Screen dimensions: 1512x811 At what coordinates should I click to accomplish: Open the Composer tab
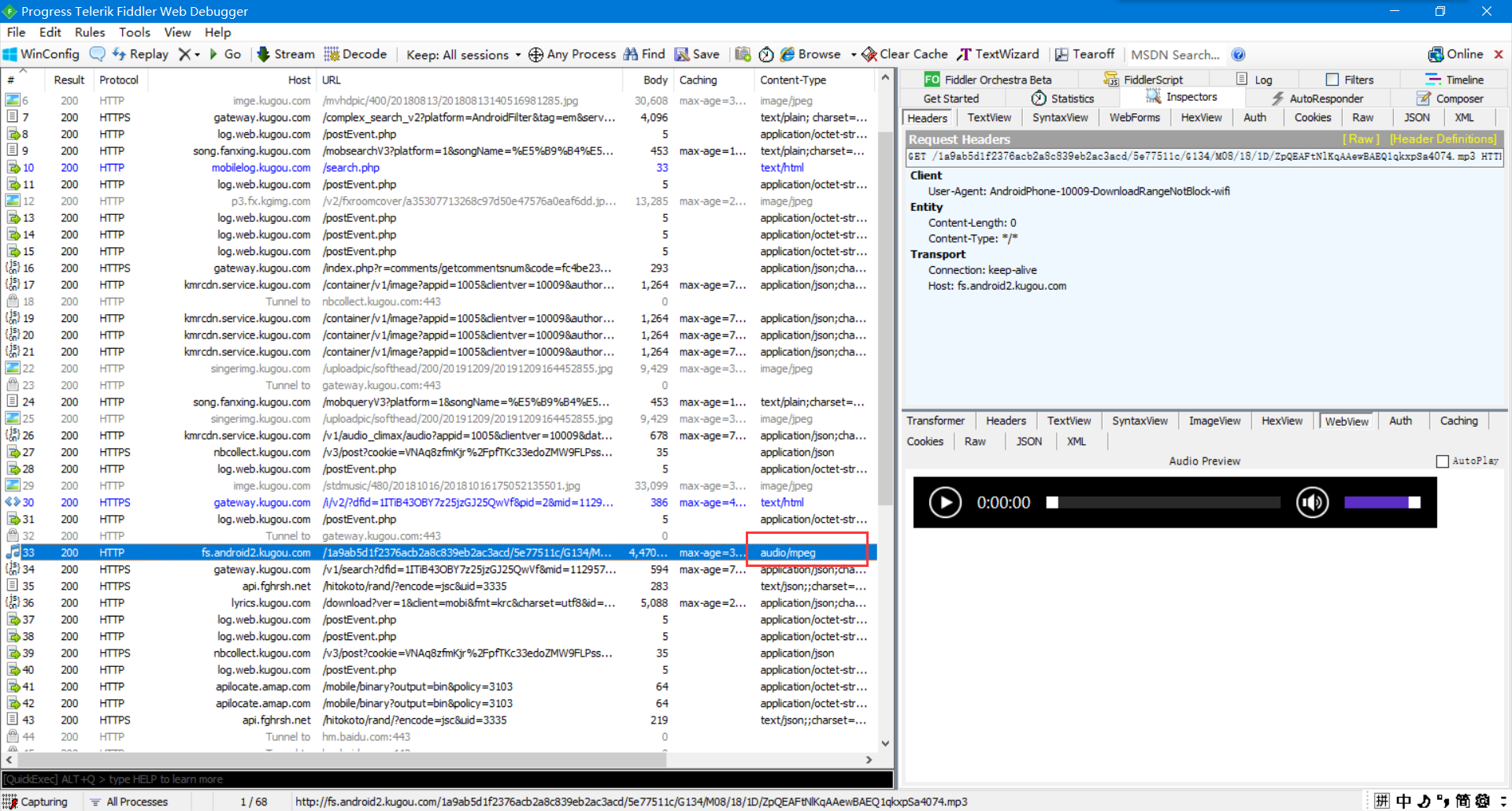coord(1450,98)
